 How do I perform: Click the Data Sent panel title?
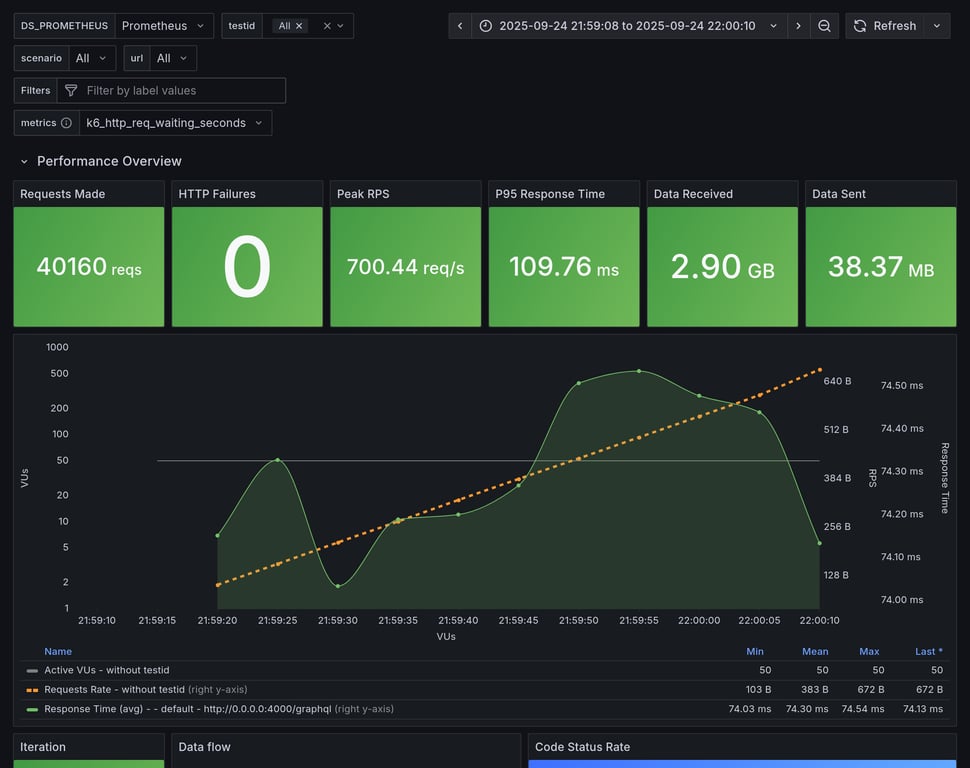(x=839, y=194)
